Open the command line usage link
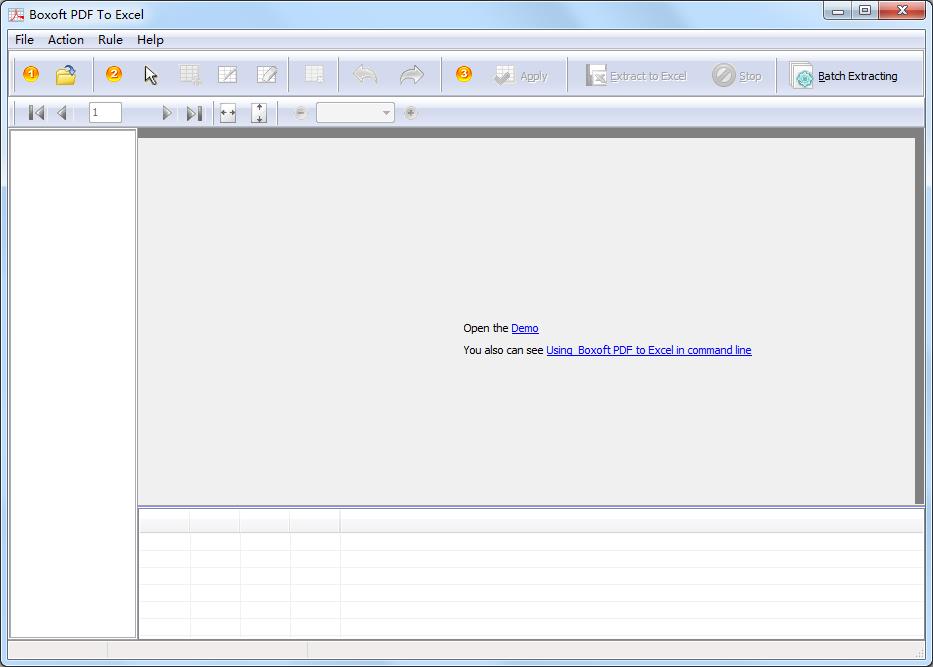 pyautogui.click(x=649, y=350)
